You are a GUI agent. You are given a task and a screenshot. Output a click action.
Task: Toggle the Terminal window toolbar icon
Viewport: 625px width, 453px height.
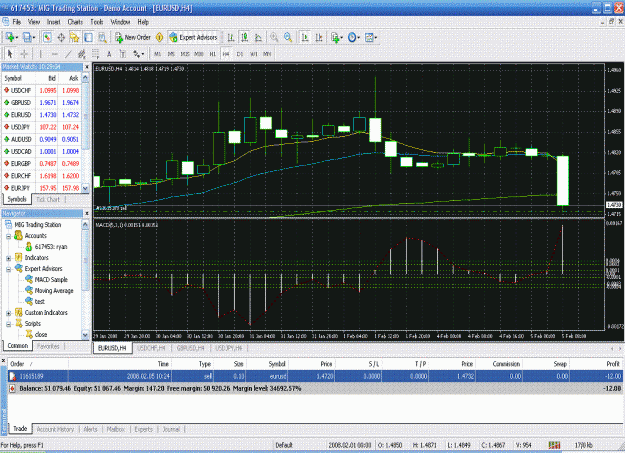pyautogui.click(x=88, y=37)
